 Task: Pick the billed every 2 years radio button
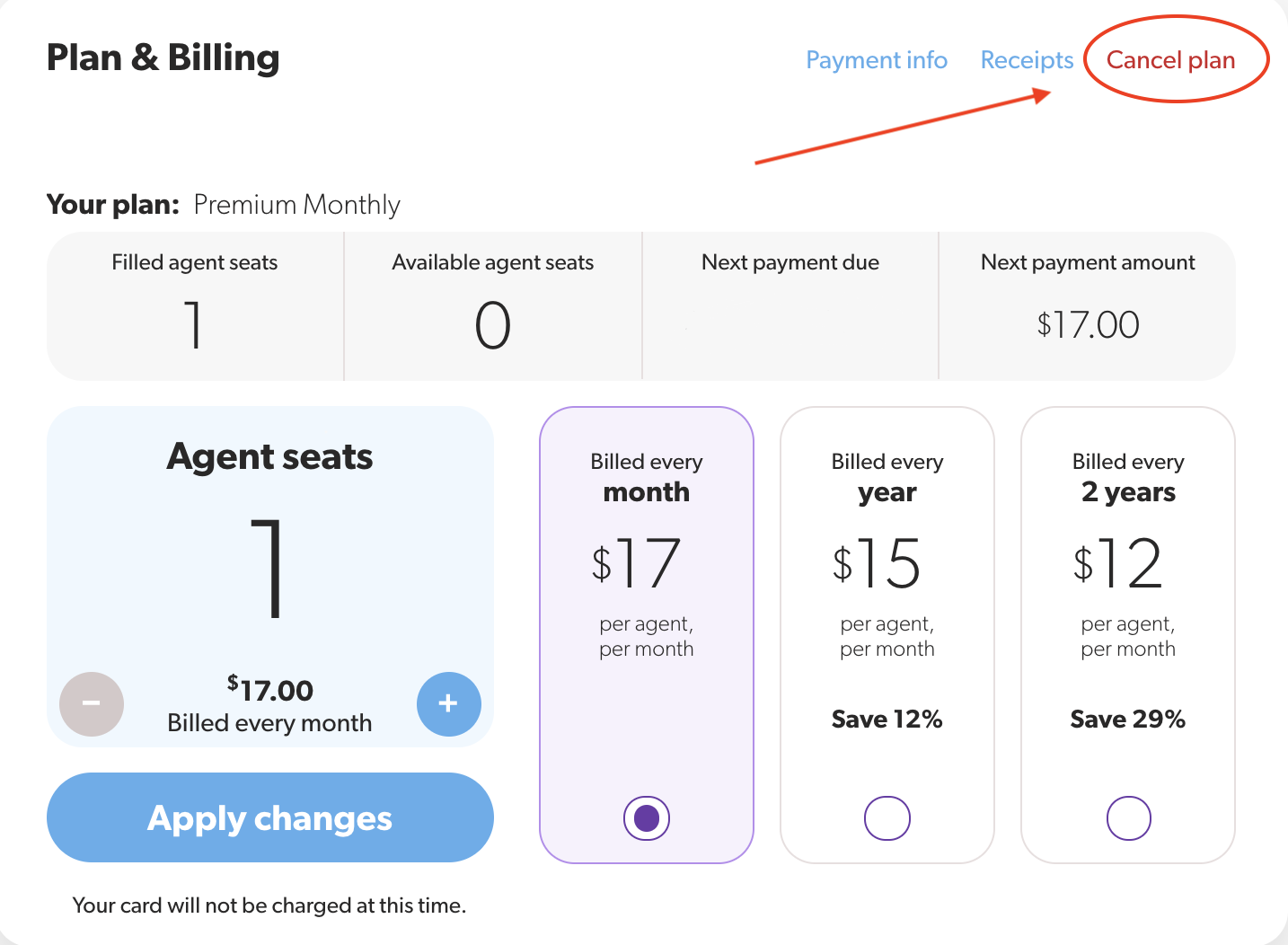pyautogui.click(x=1128, y=818)
